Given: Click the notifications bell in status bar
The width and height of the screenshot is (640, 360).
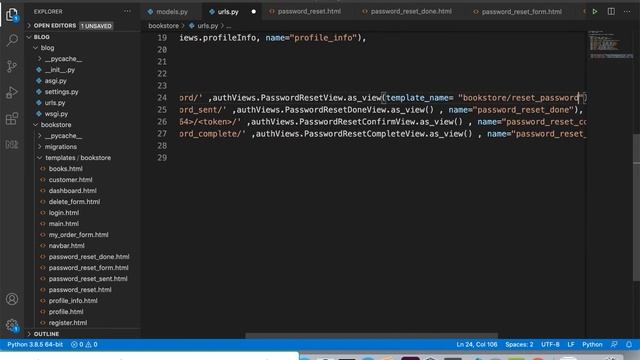Looking at the screenshot, I should 629,344.
